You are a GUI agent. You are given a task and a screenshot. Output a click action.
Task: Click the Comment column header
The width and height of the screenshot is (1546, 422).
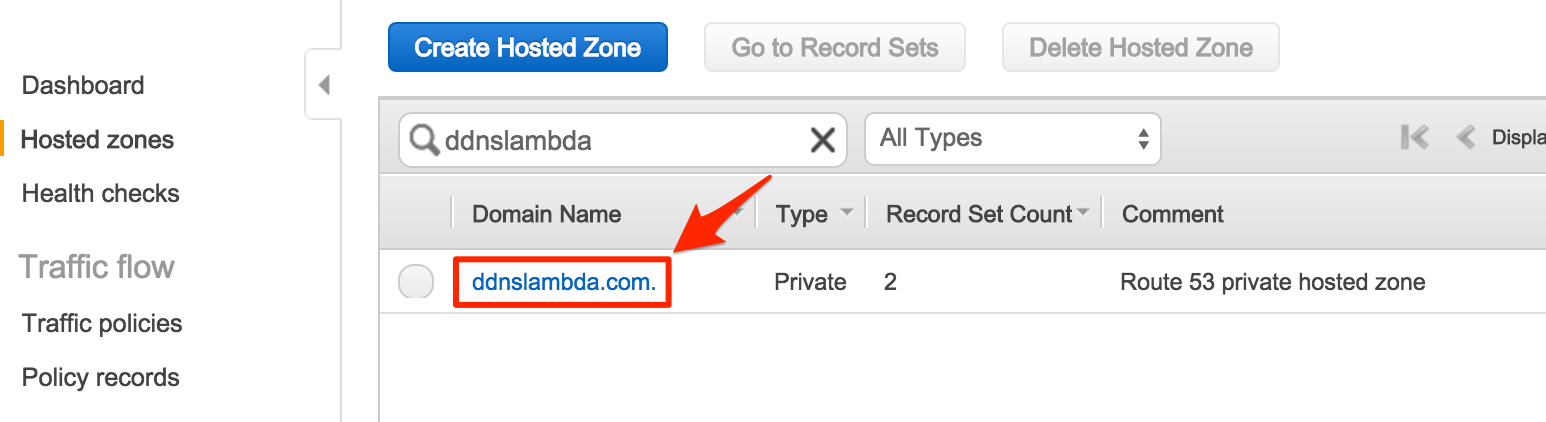coord(1173,214)
